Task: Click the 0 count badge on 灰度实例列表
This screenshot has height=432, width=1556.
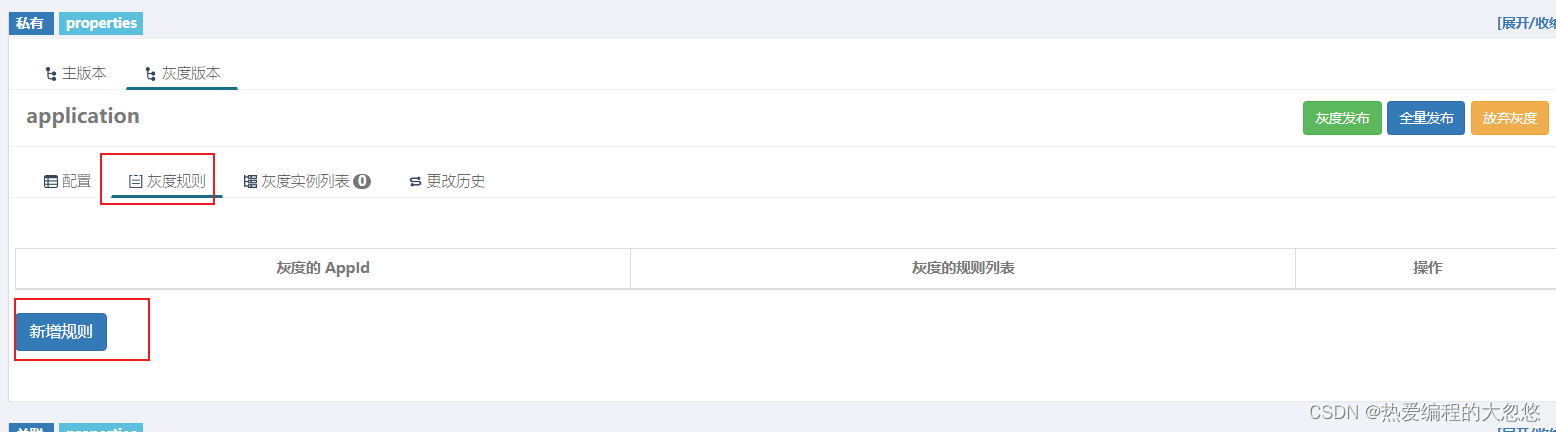Action: (362, 182)
